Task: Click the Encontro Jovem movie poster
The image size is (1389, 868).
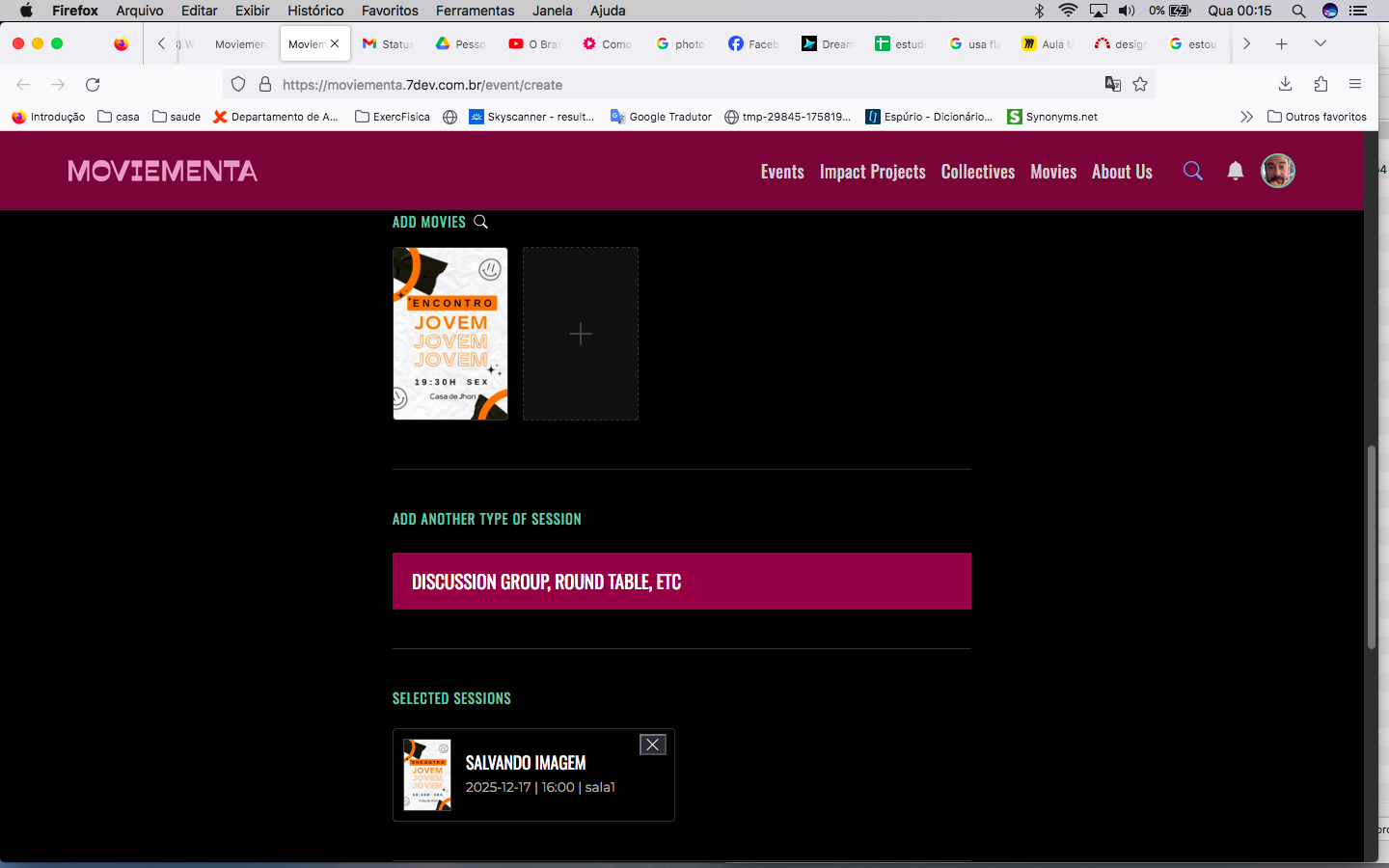Action: 449,334
